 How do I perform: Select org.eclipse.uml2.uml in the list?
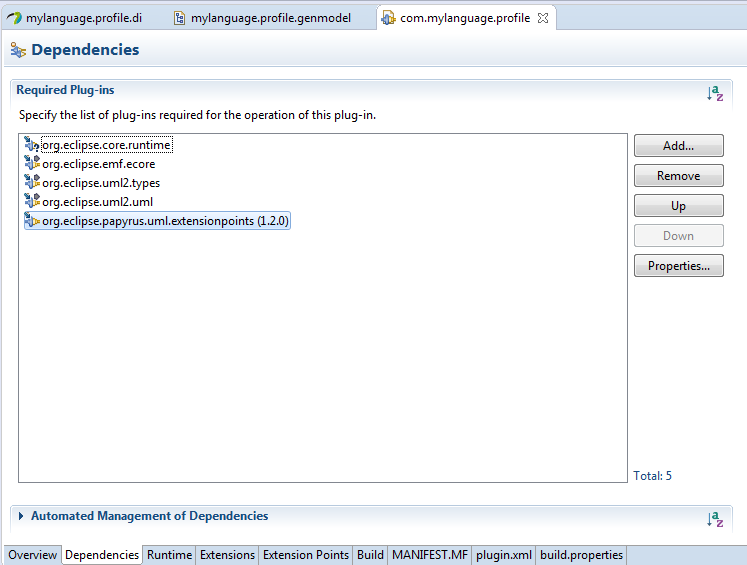pyautogui.click(x=97, y=202)
